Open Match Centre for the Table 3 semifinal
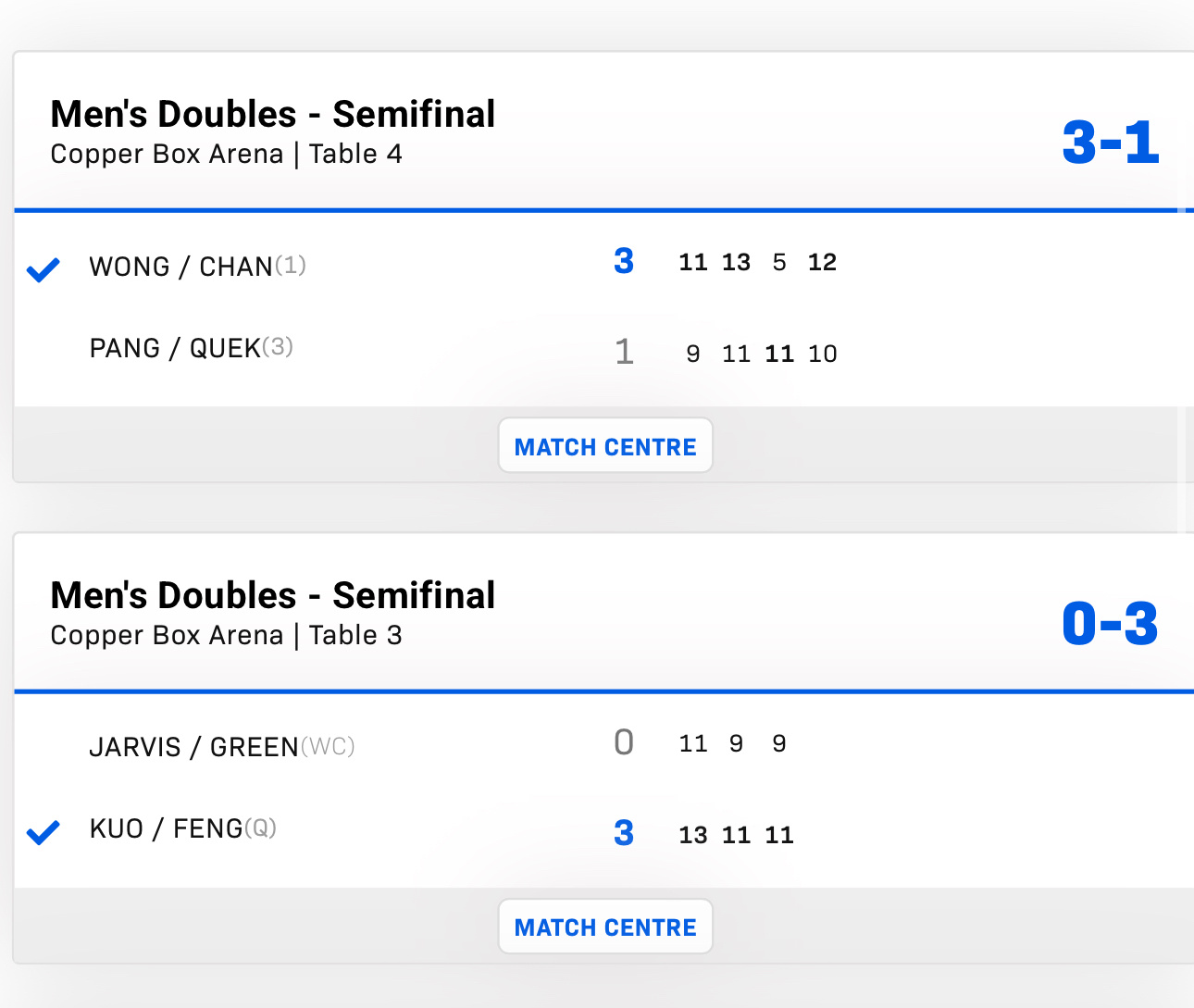The width and height of the screenshot is (1194, 1008). pos(605,927)
